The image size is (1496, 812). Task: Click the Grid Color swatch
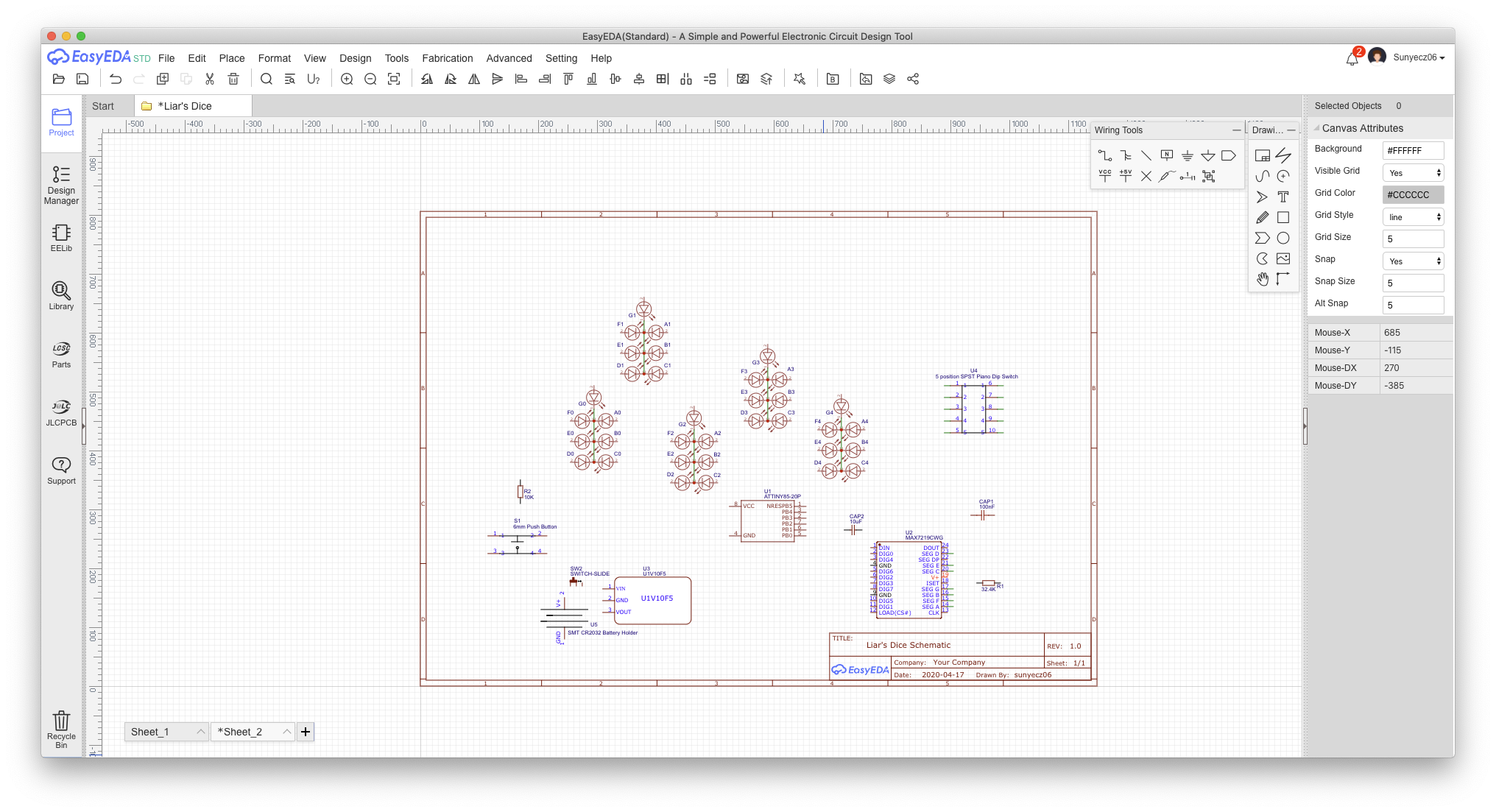[1413, 195]
